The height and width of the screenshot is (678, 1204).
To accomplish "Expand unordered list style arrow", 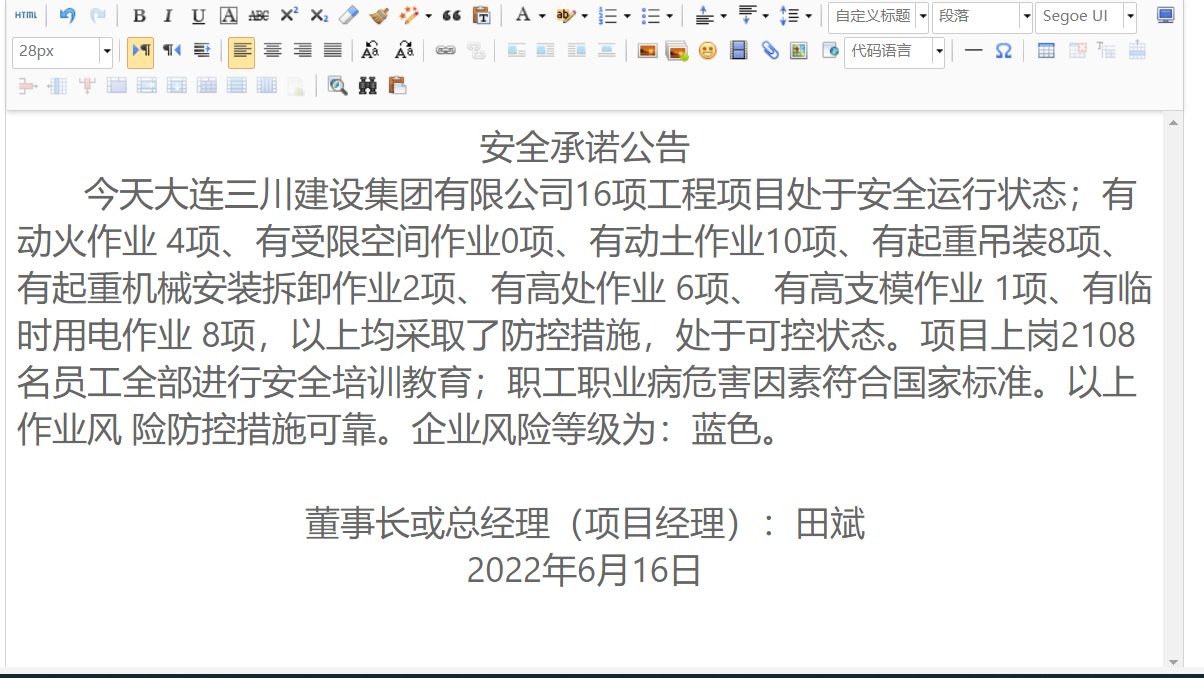I will tap(669, 16).
